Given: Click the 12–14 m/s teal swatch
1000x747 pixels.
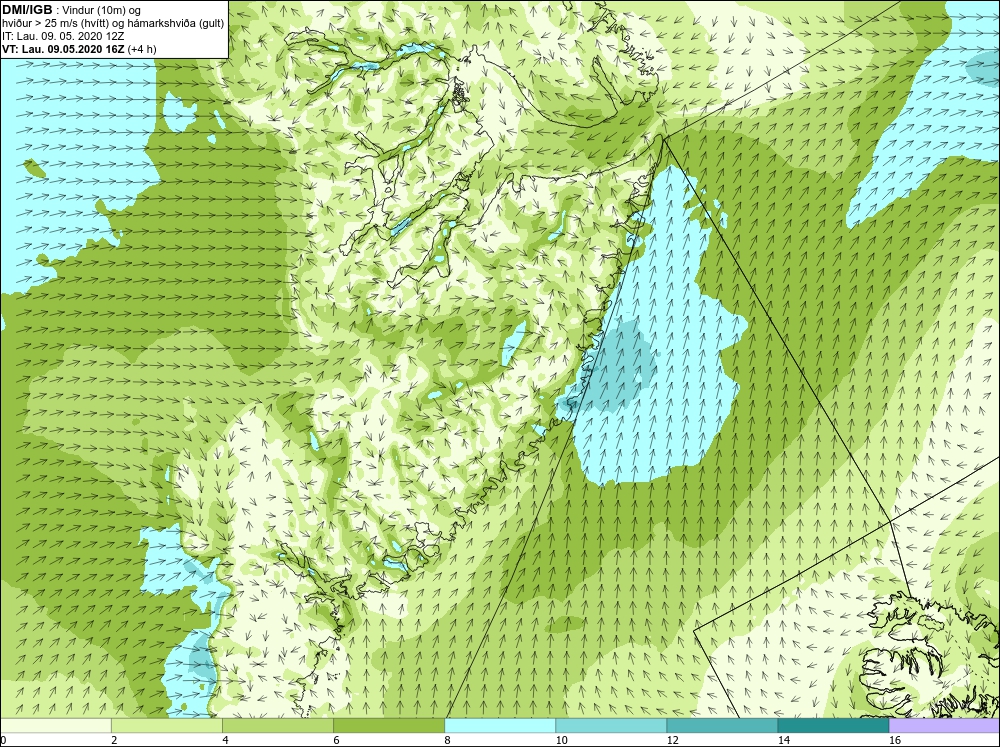Looking at the screenshot, I should (x=722, y=726).
